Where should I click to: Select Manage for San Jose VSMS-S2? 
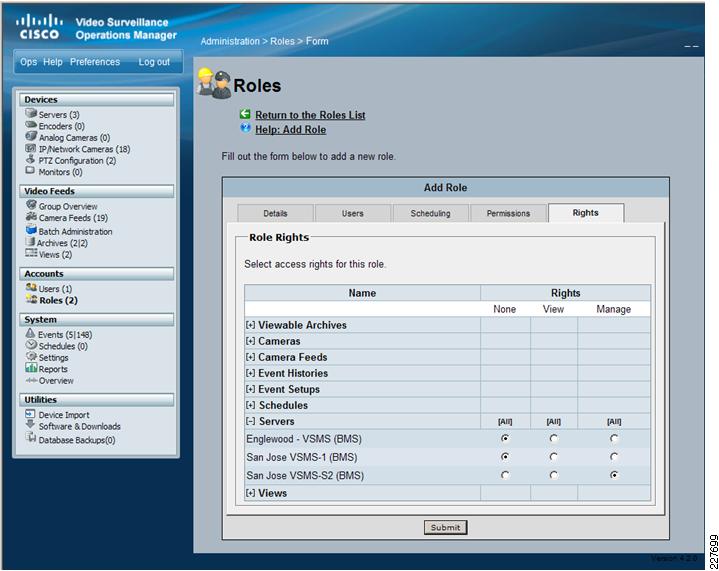pos(614,475)
